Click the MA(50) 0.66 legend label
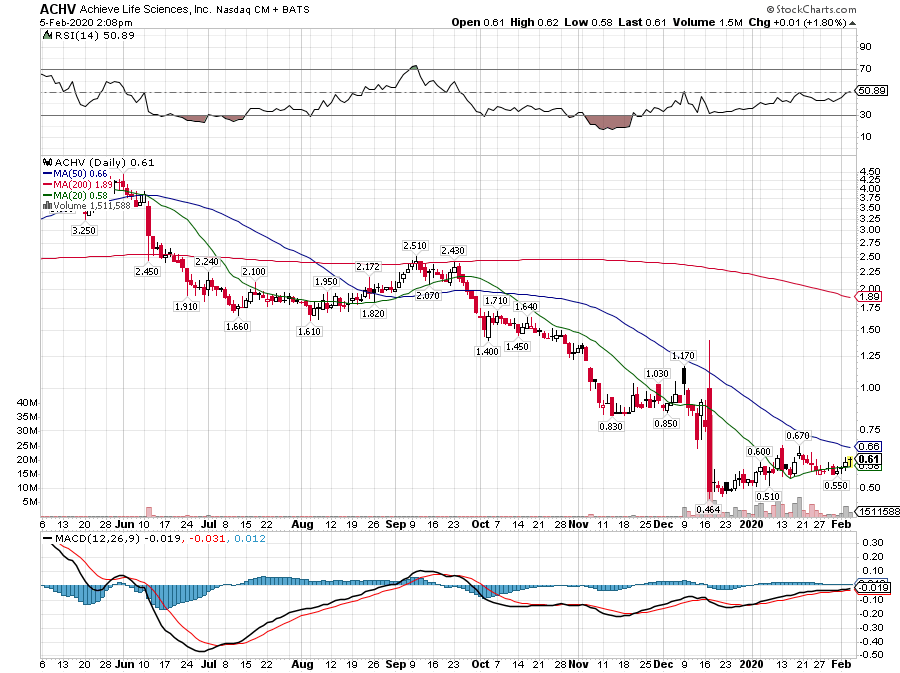Viewport: 900px width, 673px height. click(x=80, y=174)
